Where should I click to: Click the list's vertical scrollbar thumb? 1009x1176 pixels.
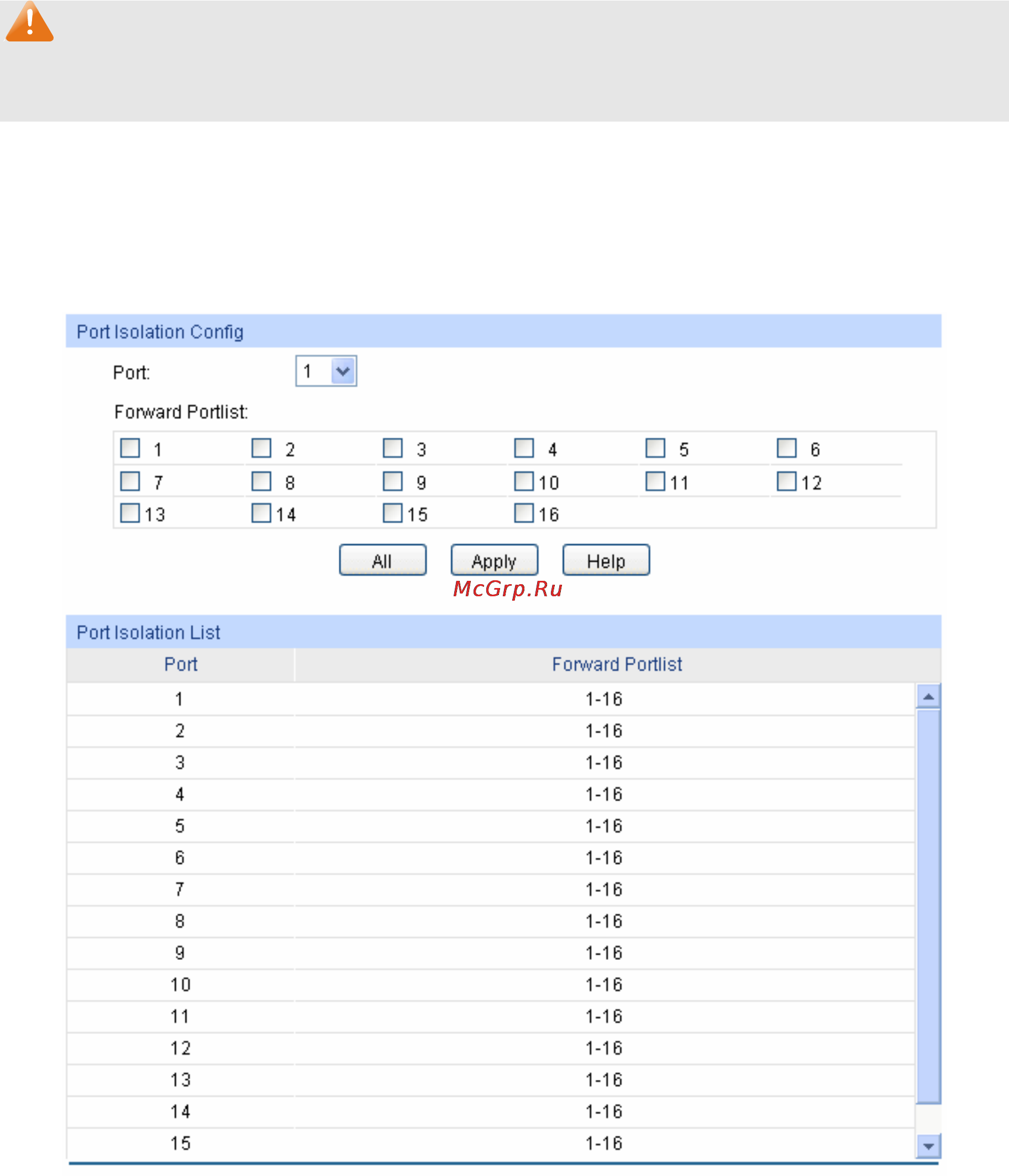tap(928, 906)
